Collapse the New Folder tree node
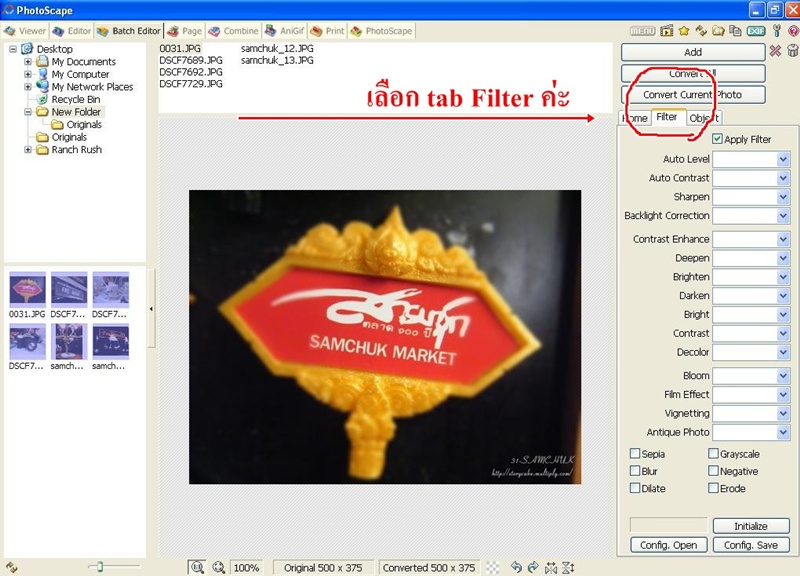This screenshot has width=800, height=576. (x=28, y=112)
